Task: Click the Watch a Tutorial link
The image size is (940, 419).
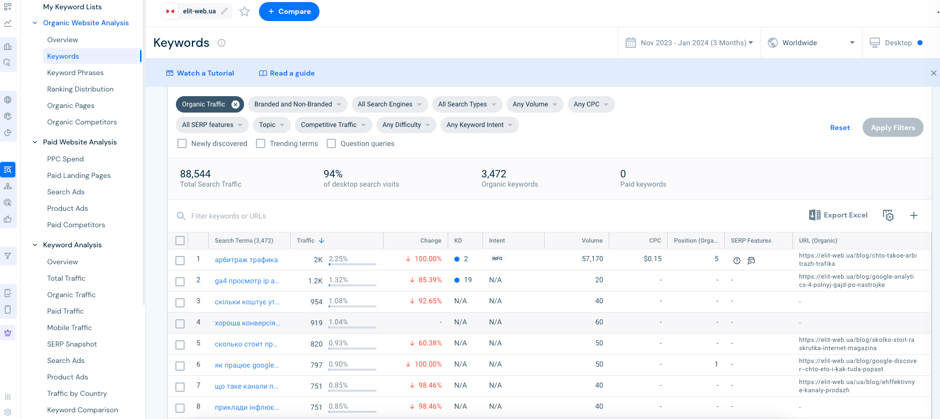Action: pyautogui.click(x=200, y=73)
